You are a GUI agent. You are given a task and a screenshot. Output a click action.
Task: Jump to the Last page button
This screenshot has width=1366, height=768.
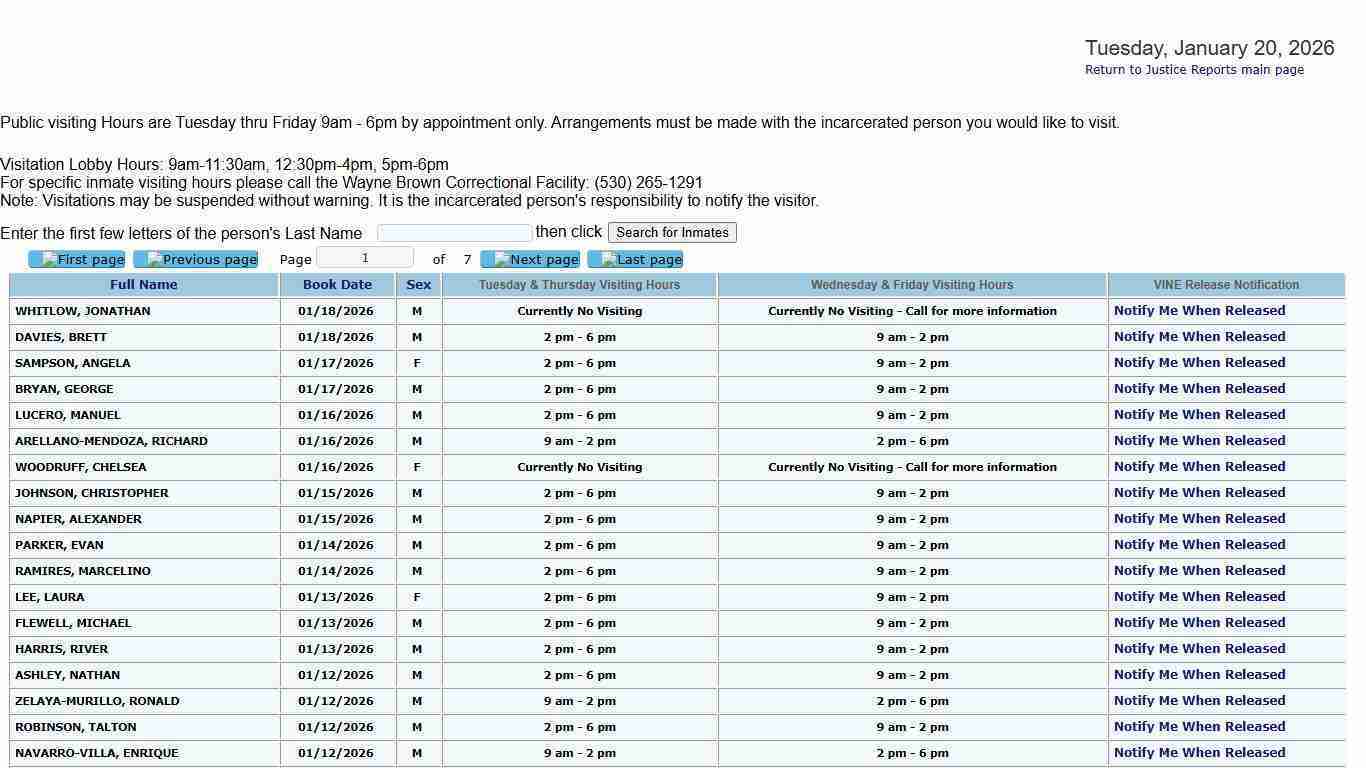(635, 260)
